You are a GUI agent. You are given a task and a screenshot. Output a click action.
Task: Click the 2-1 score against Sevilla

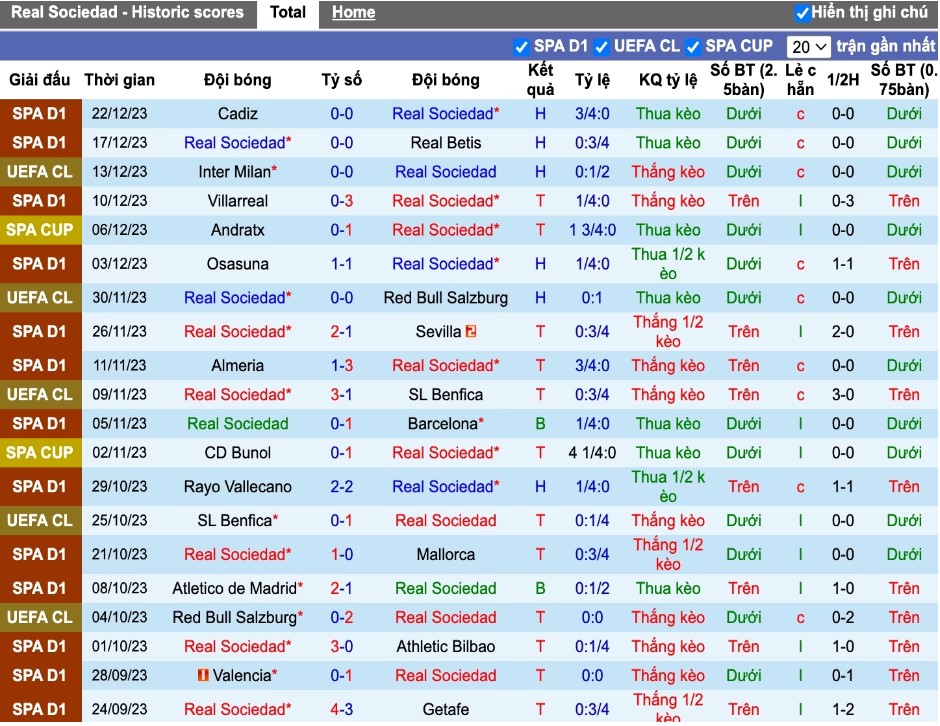coord(341,331)
